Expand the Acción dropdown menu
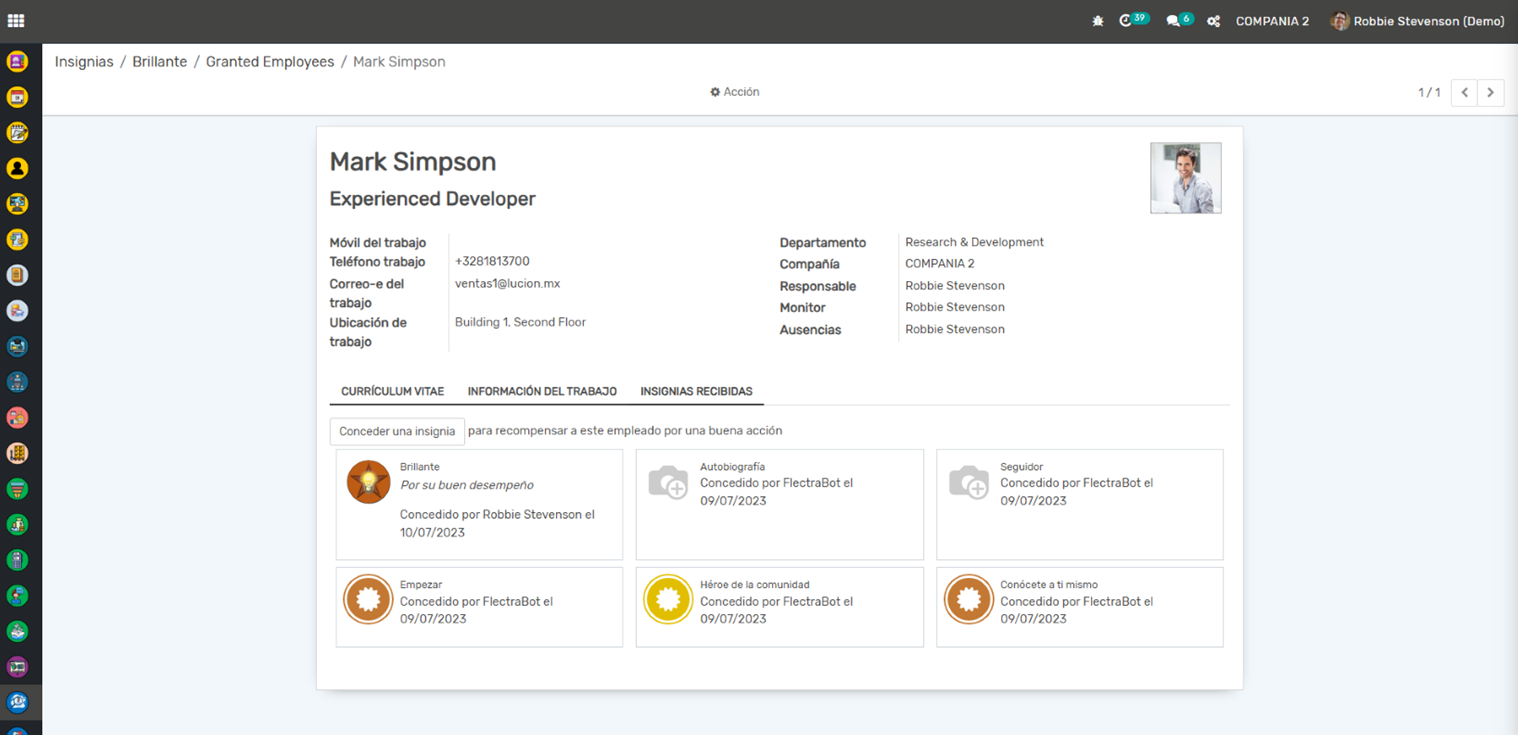This screenshot has width=1518, height=735. [x=735, y=92]
